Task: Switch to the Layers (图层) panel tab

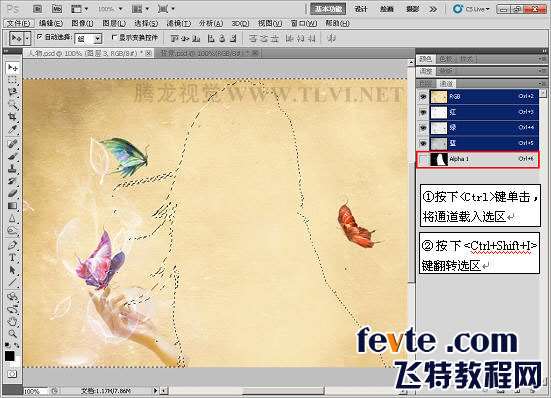Action: pos(426,84)
